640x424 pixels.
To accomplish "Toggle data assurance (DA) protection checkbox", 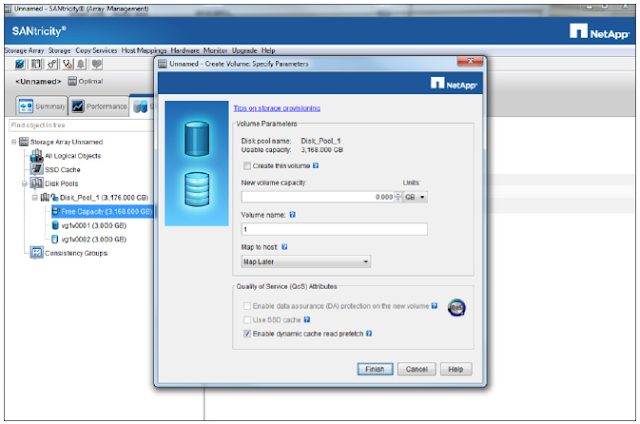I will (x=247, y=306).
